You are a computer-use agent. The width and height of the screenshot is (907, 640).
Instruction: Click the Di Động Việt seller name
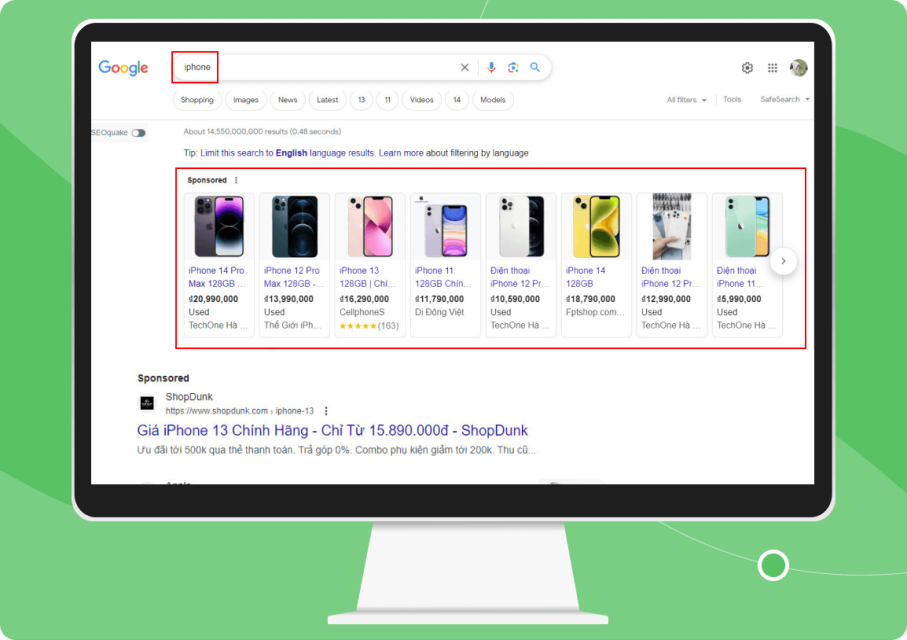[x=440, y=312]
